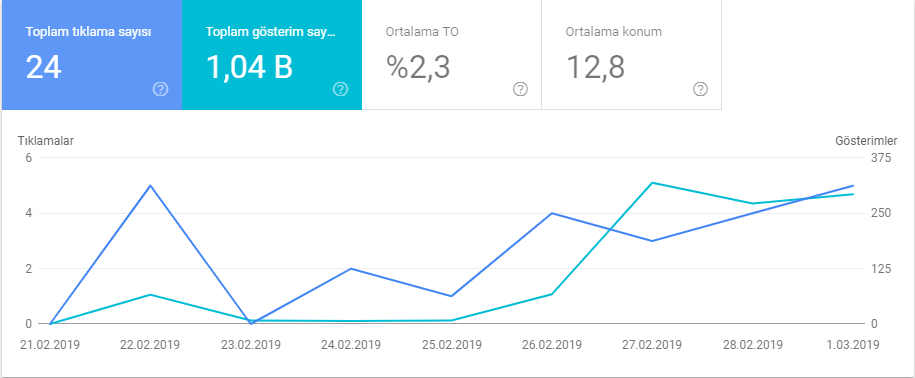Click impressions line peak at 27.02.2019

tap(652, 183)
